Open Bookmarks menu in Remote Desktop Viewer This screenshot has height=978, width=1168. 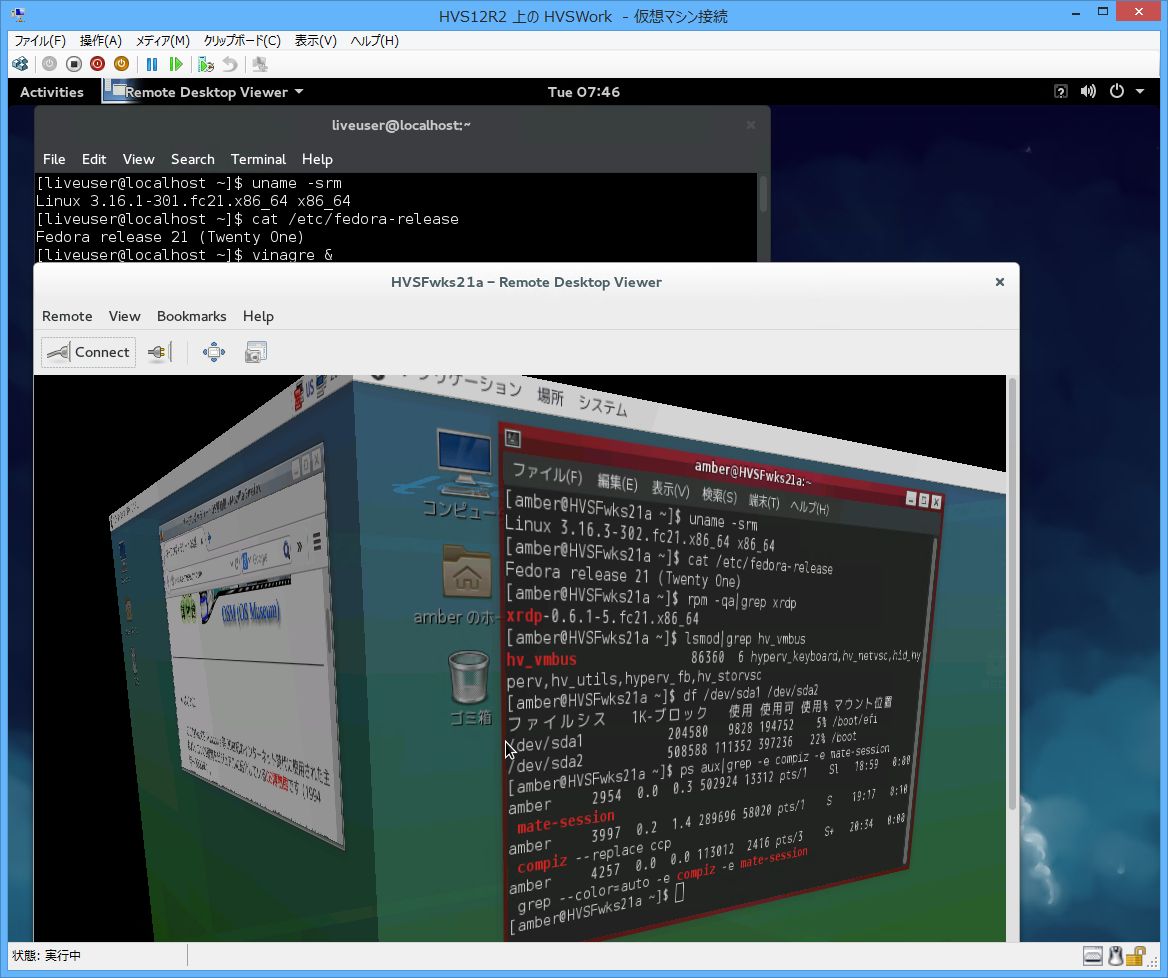[x=191, y=317]
